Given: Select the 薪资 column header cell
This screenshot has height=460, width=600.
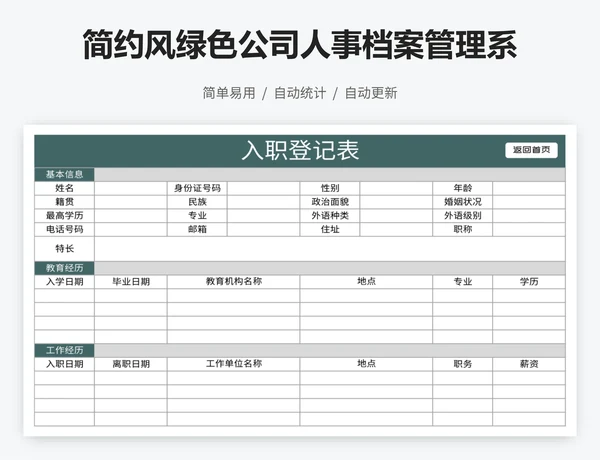Looking at the screenshot, I should [529, 364].
